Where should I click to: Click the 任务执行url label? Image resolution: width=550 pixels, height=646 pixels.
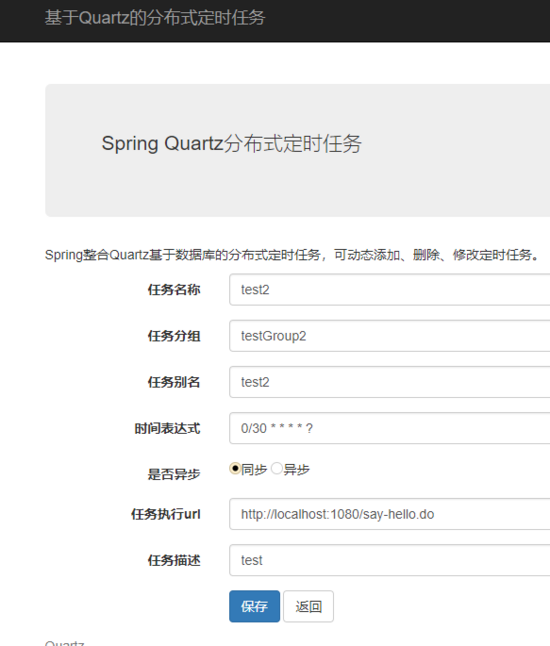point(166,514)
